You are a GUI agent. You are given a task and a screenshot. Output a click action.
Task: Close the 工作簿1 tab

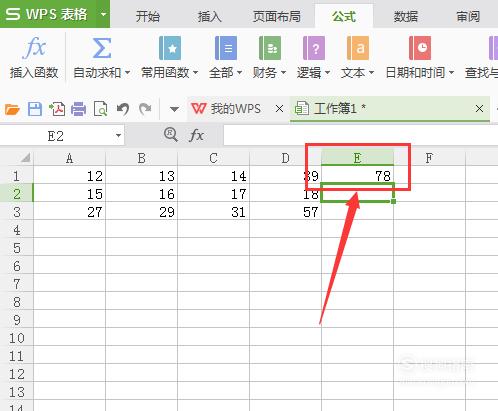[479, 109]
